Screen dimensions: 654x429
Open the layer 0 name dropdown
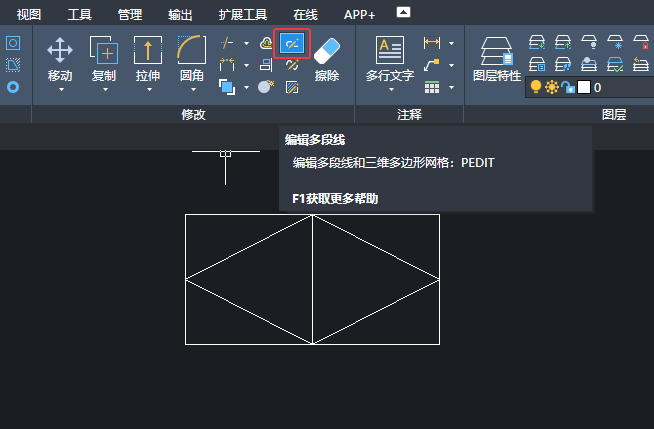click(x=590, y=87)
